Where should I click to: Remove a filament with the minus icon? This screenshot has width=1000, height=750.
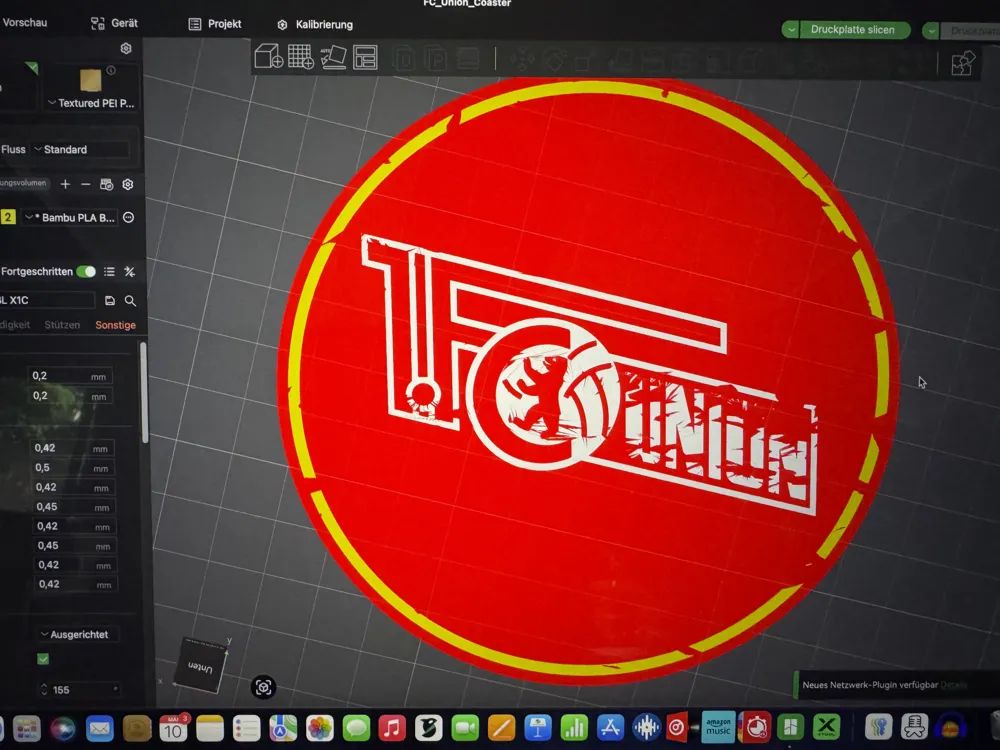(x=85, y=184)
